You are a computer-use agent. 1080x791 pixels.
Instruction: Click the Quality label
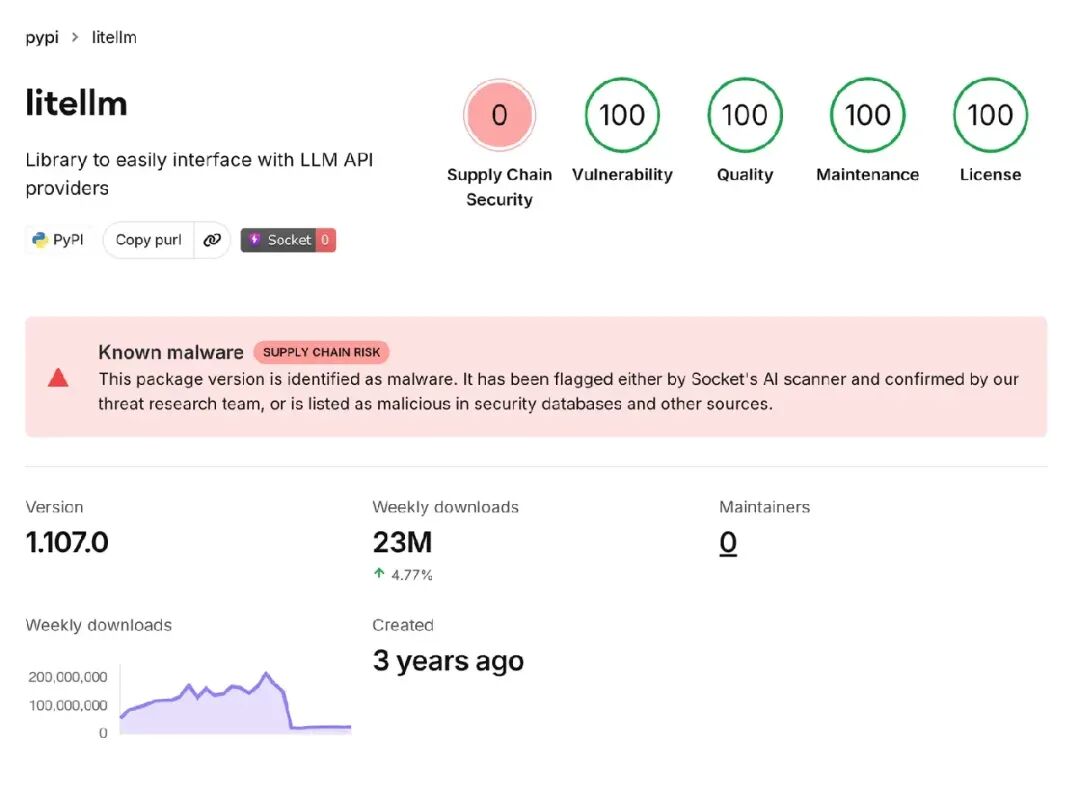pos(745,175)
